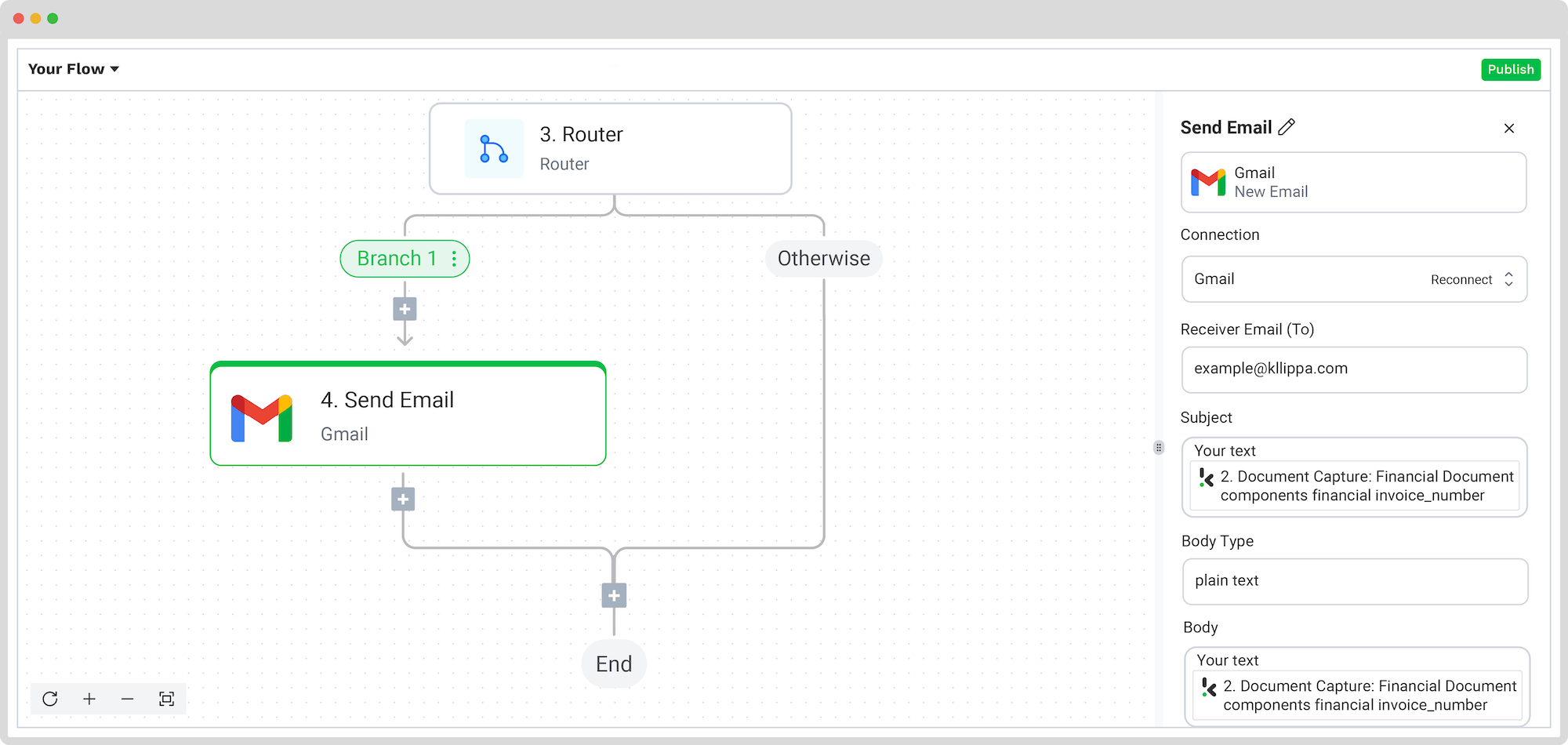This screenshot has width=1568, height=745.
Task: Zoom out of the flow canvas
Action: [128, 699]
